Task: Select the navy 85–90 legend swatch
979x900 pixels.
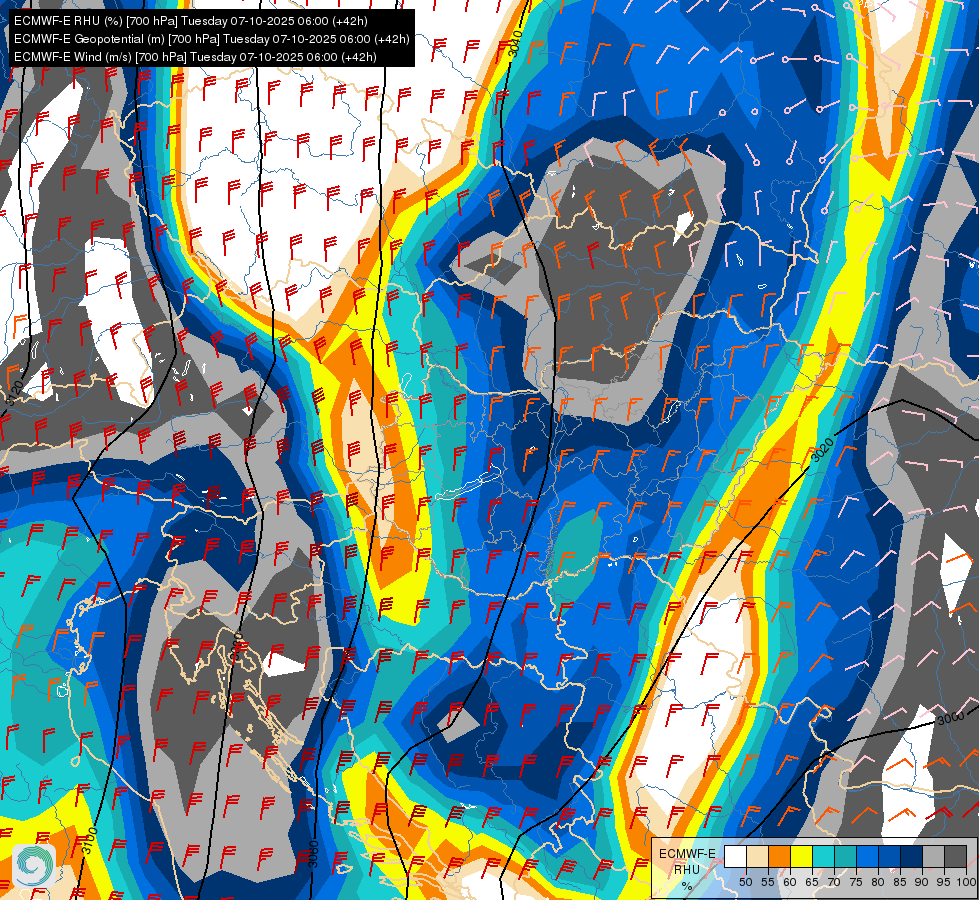Action: tap(912, 856)
